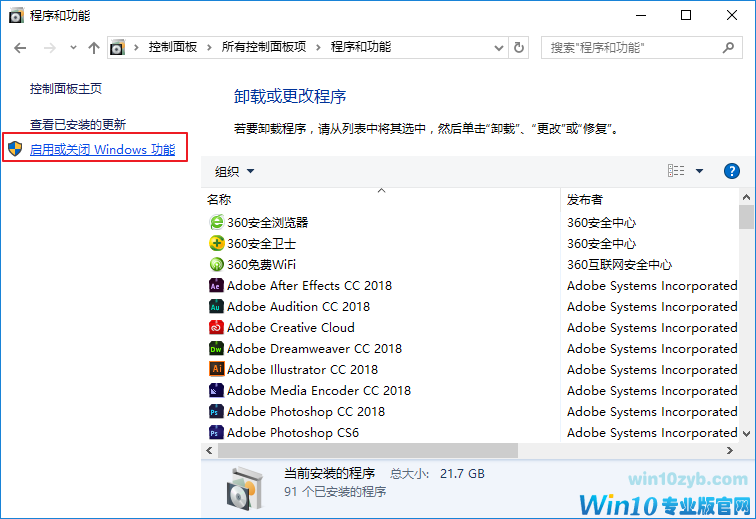Select Adobe Illustrator CC 2018 name

(302, 369)
